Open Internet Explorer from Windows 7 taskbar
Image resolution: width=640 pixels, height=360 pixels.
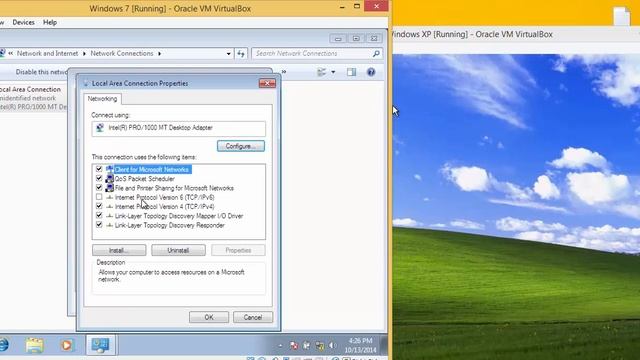coord(3,345)
